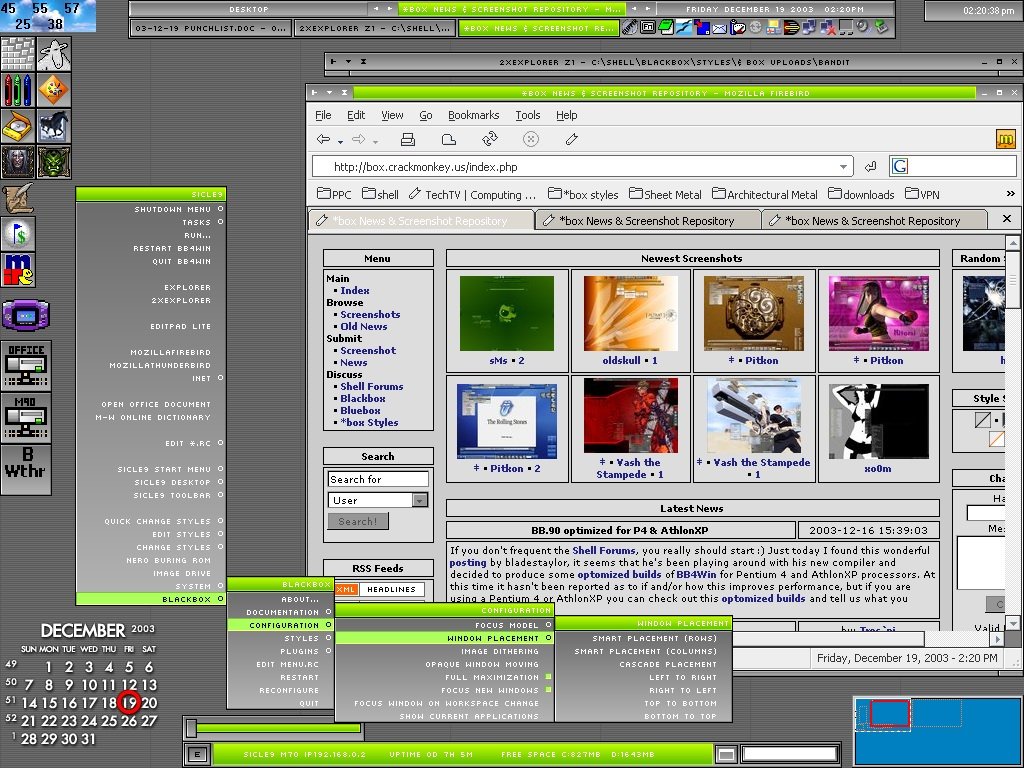The width and height of the screenshot is (1024, 768).
Task: Launch the mIRC desktop icon
Action: [x=18, y=270]
